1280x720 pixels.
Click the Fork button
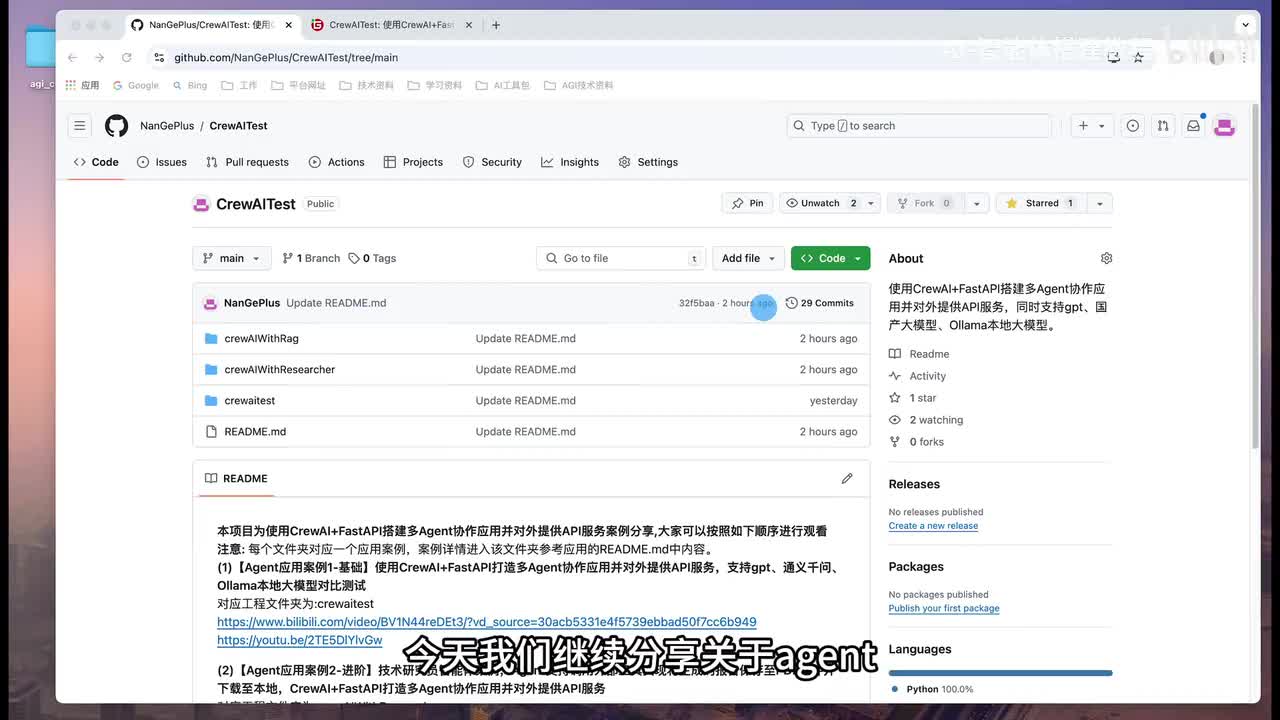(x=927, y=203)
